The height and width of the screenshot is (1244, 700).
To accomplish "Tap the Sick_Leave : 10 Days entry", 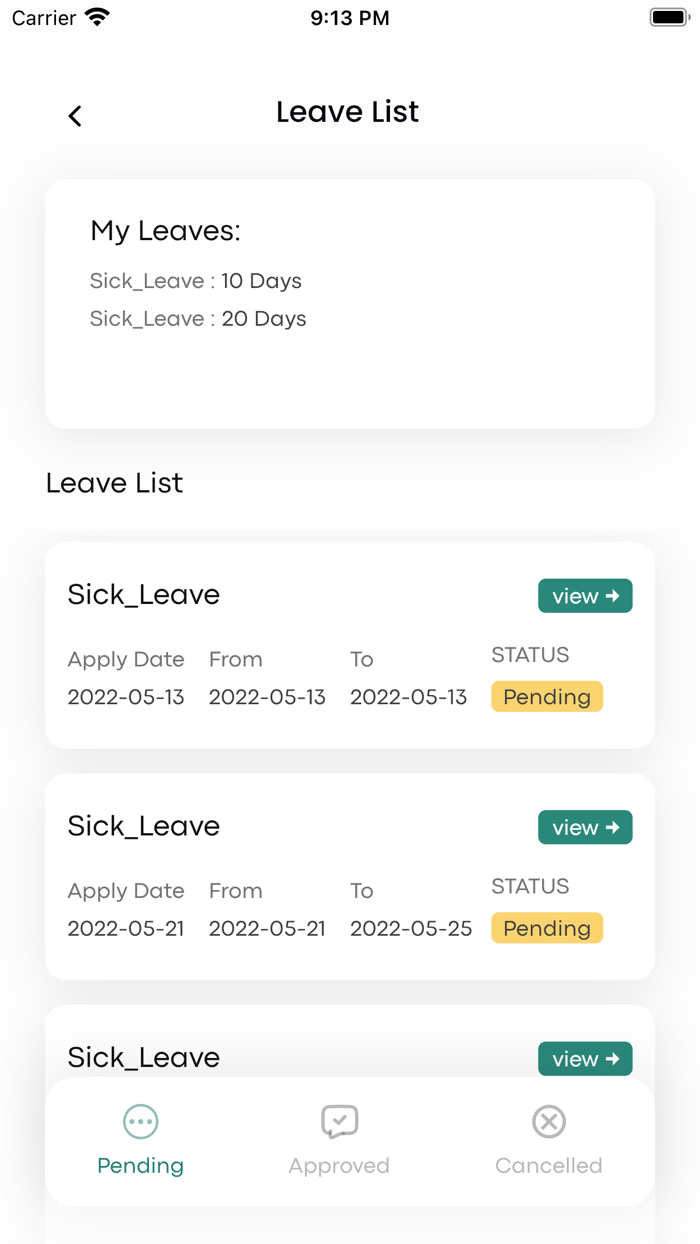I will (196, 281).
